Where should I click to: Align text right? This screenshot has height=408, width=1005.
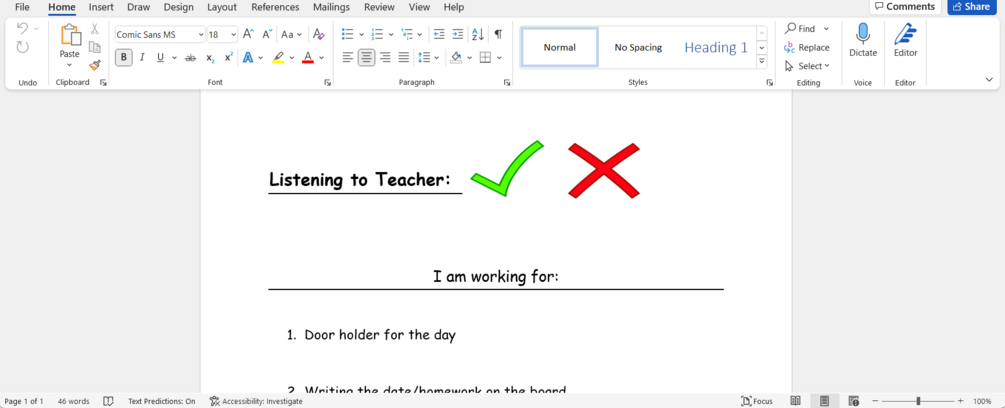pyautogui.click(x=385, y=58)
